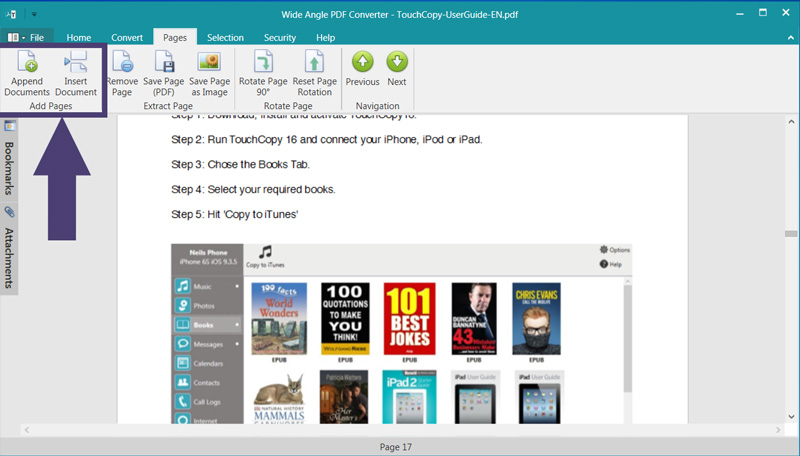Minimize the PDF Converter window

click(739, 14)
